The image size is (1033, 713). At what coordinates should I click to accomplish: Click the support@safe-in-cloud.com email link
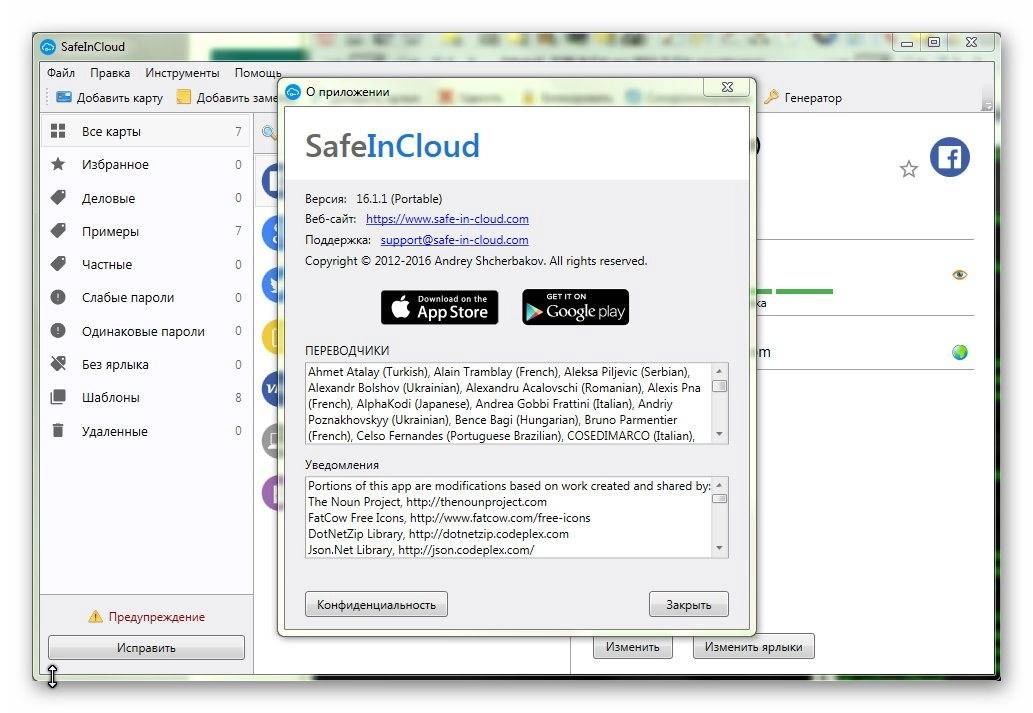(455, 240)
